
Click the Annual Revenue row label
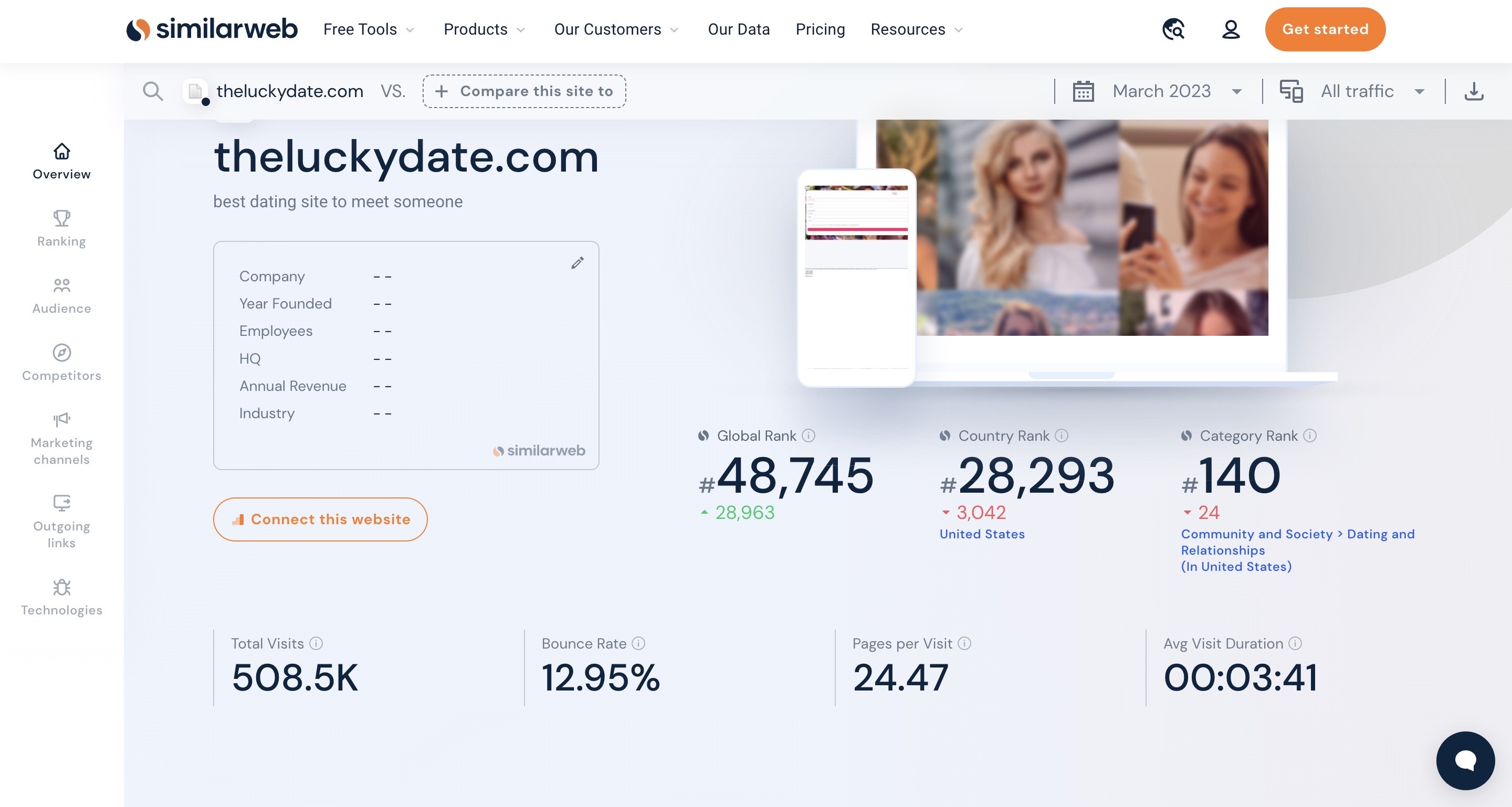point(292,386)
